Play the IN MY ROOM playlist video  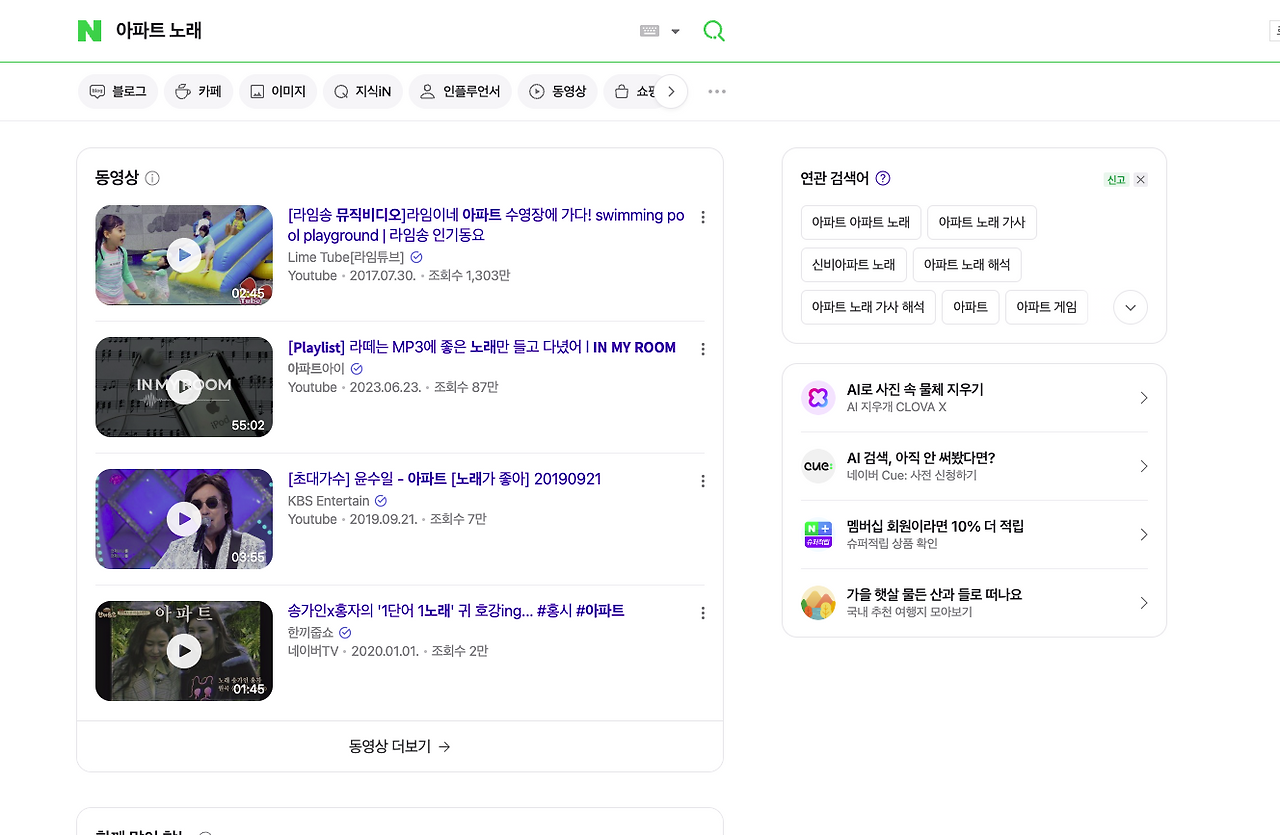(183, 386)
